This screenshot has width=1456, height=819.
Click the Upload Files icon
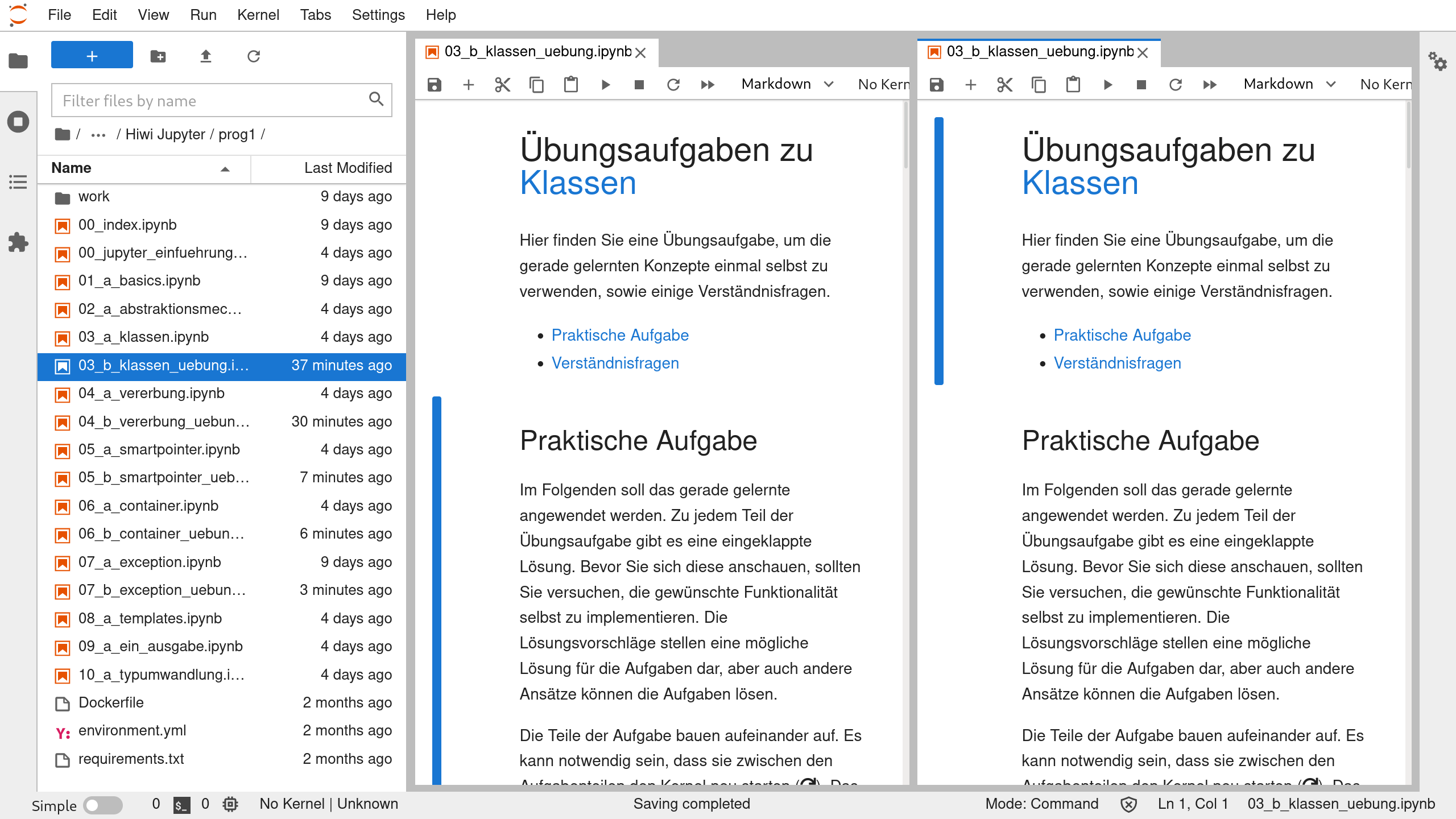pyautogui.click(x=206, y=56)
